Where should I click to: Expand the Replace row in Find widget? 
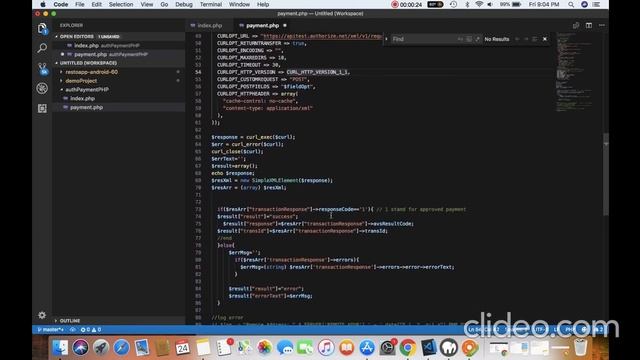386,39
